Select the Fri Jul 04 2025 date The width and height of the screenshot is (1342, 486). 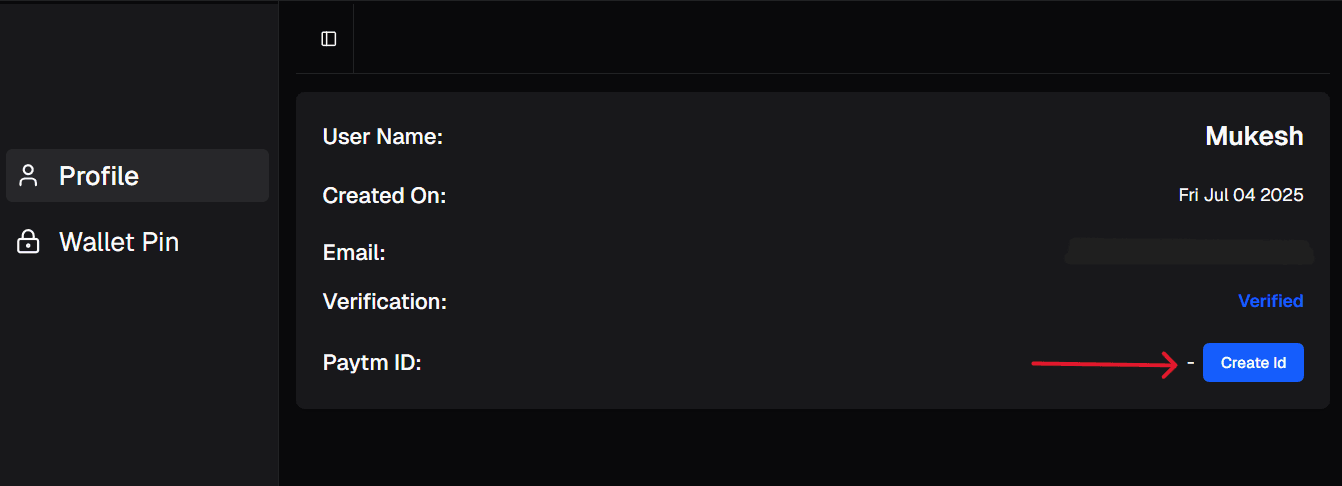[x=1240, y=195]
